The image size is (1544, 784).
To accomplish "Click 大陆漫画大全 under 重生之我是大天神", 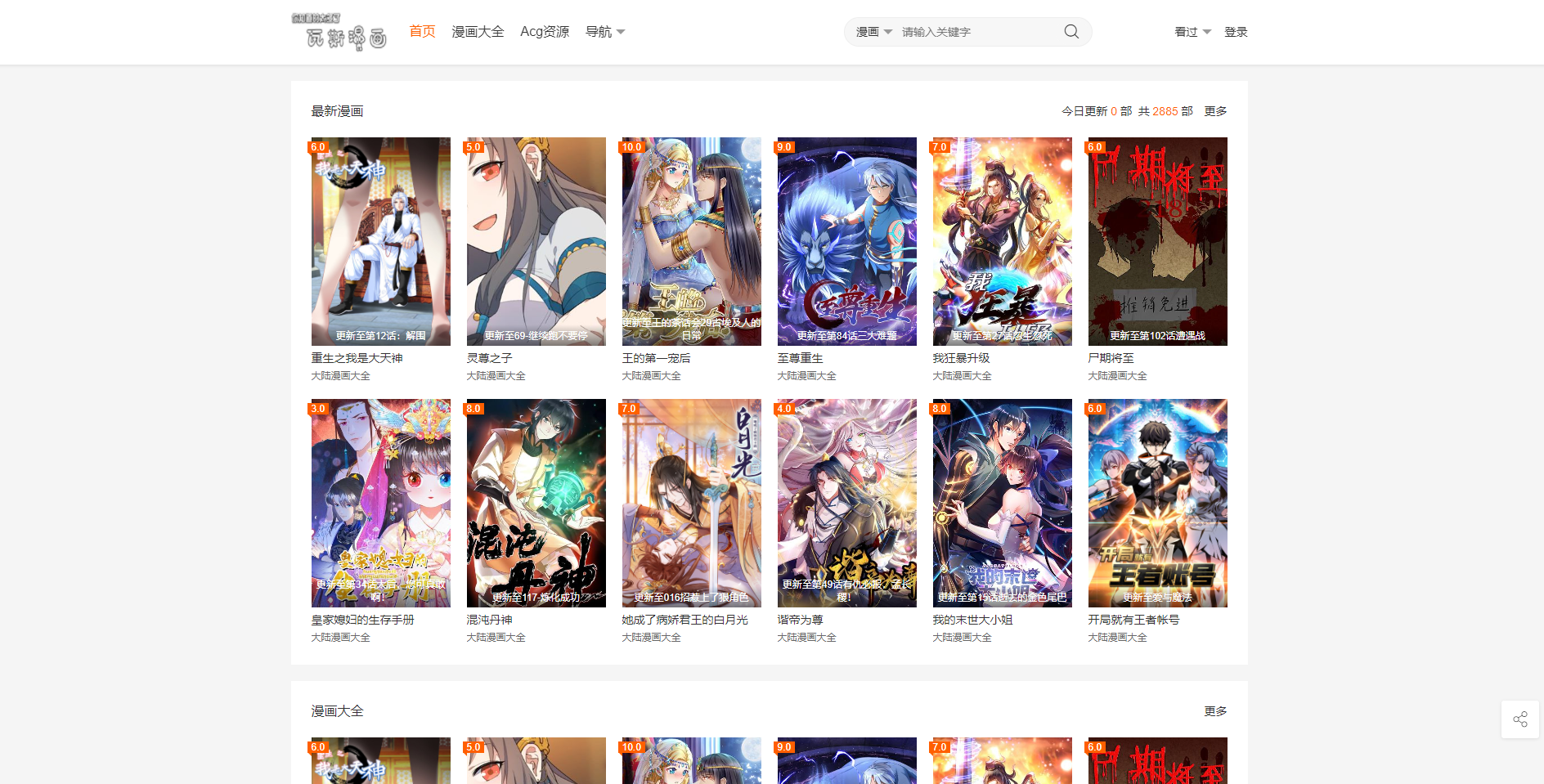I will (340, 376).
